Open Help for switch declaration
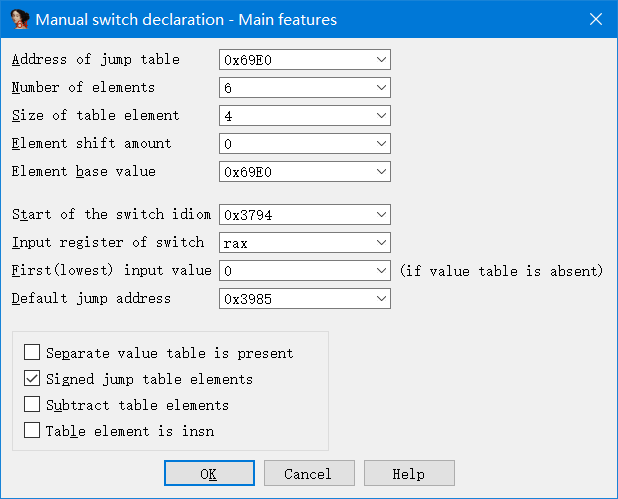This screenshot has height=499, width=618. (x=408, y=473)
